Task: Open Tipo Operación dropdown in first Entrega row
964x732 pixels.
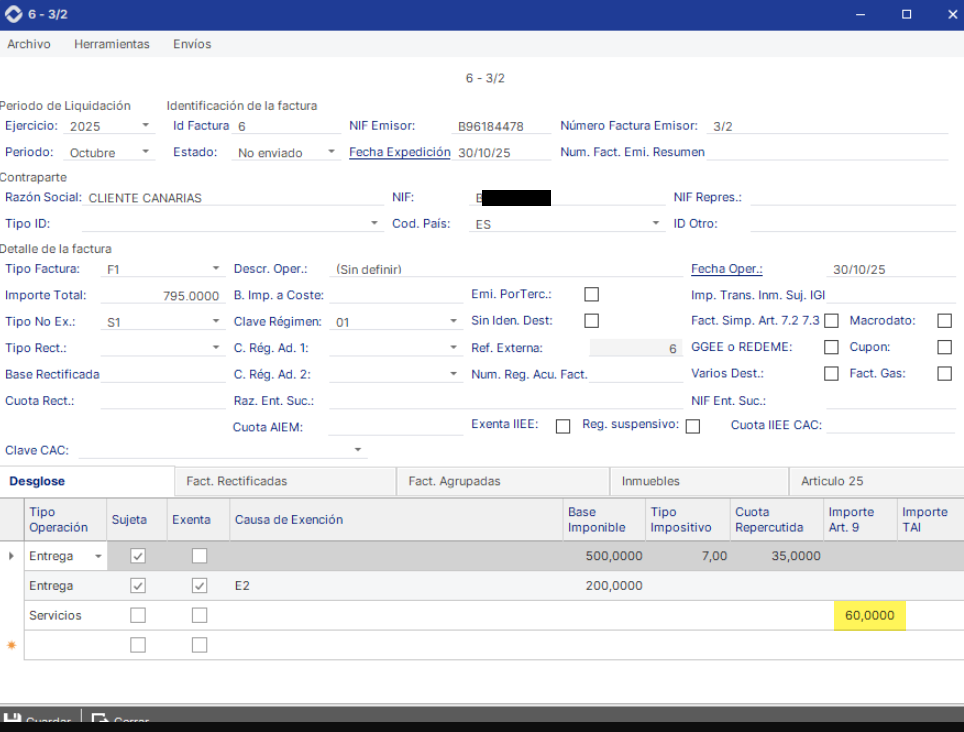Action: pyautogui.click(x=98, y=557)
